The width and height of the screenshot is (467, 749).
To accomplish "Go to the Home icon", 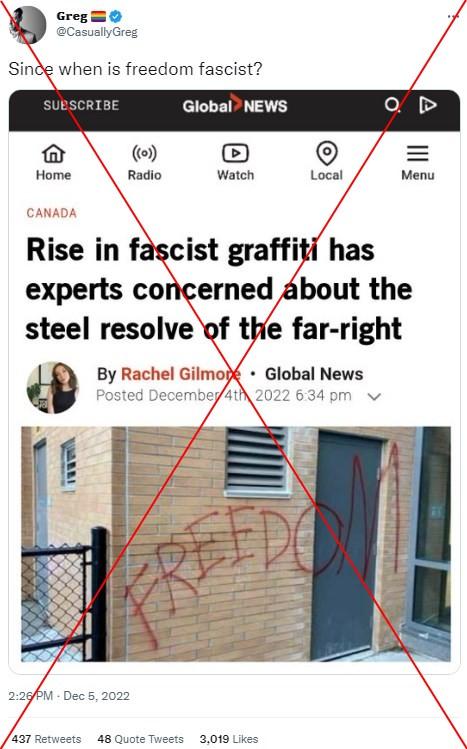I will click(53, 154).
